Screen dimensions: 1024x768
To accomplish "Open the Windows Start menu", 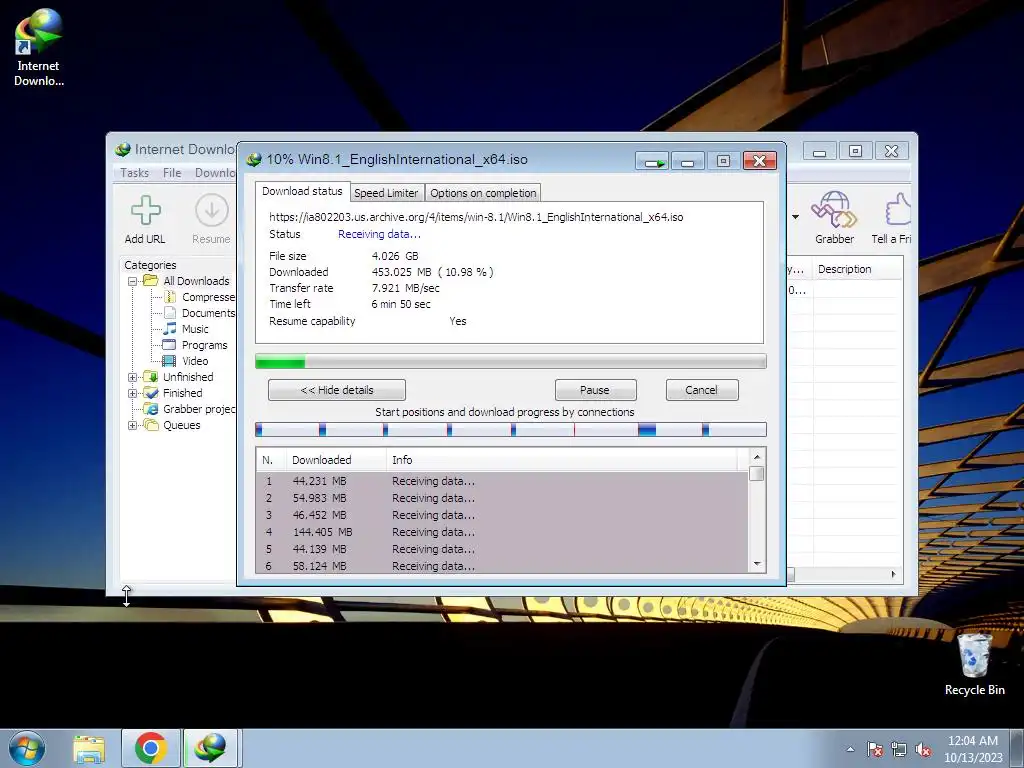I will [26, 748].
